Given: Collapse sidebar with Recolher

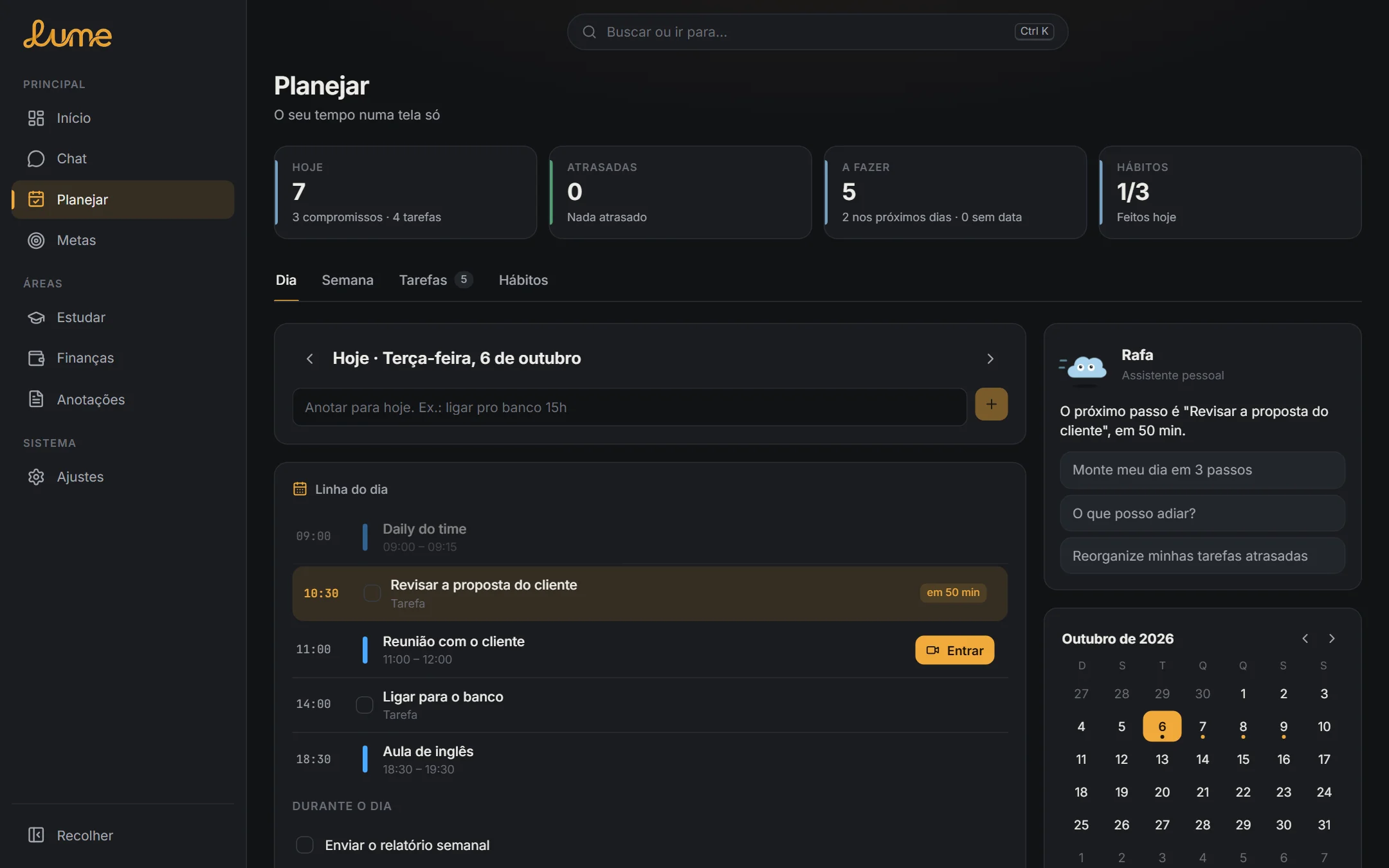Looking at the screenshot, I should [123, 835].
